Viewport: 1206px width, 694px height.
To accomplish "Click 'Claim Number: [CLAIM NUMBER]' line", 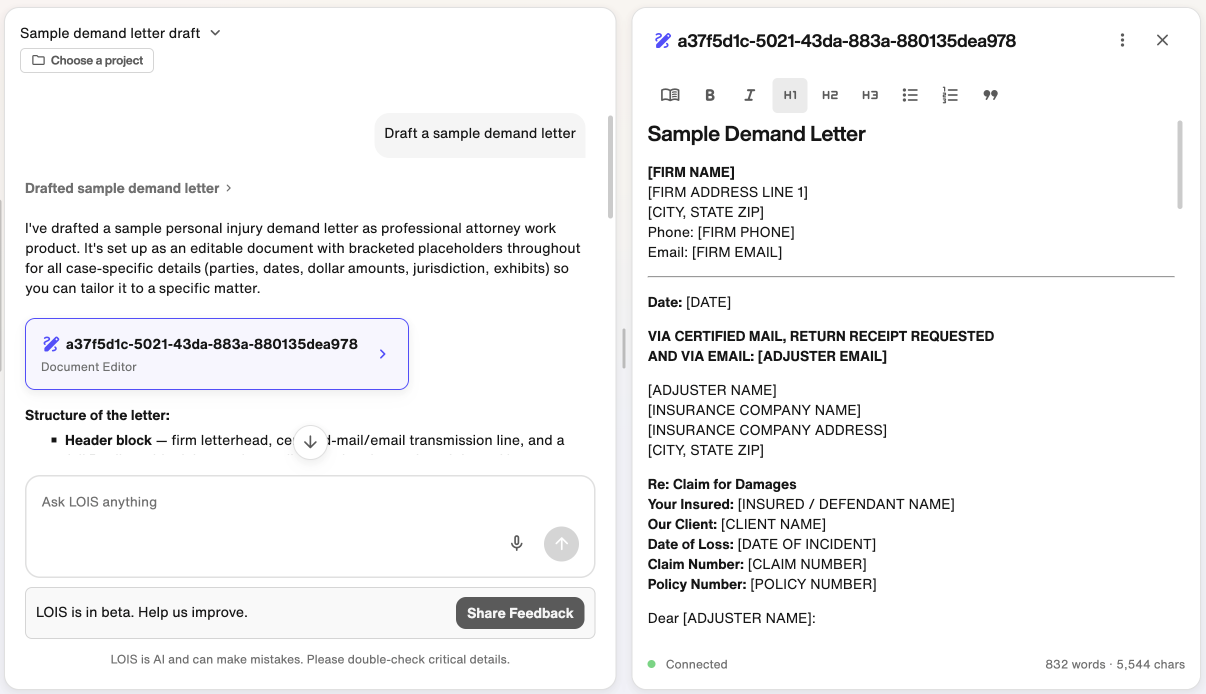I will (757, 564).
